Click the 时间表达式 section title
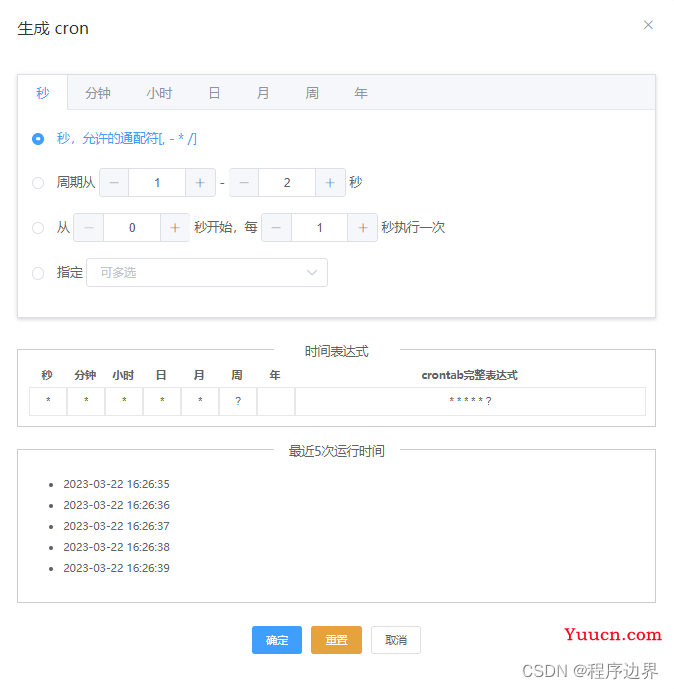674x689 pixels. 337,352
